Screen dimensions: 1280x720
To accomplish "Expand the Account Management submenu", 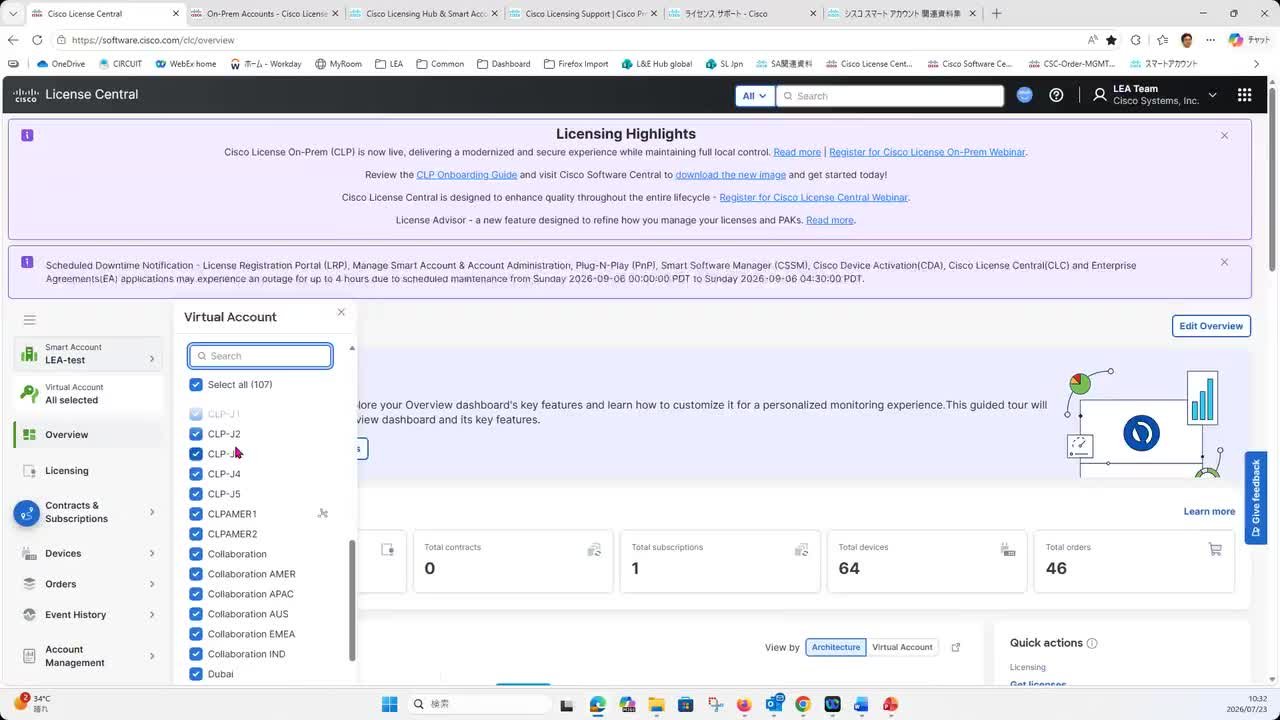I will coord(152,656).
